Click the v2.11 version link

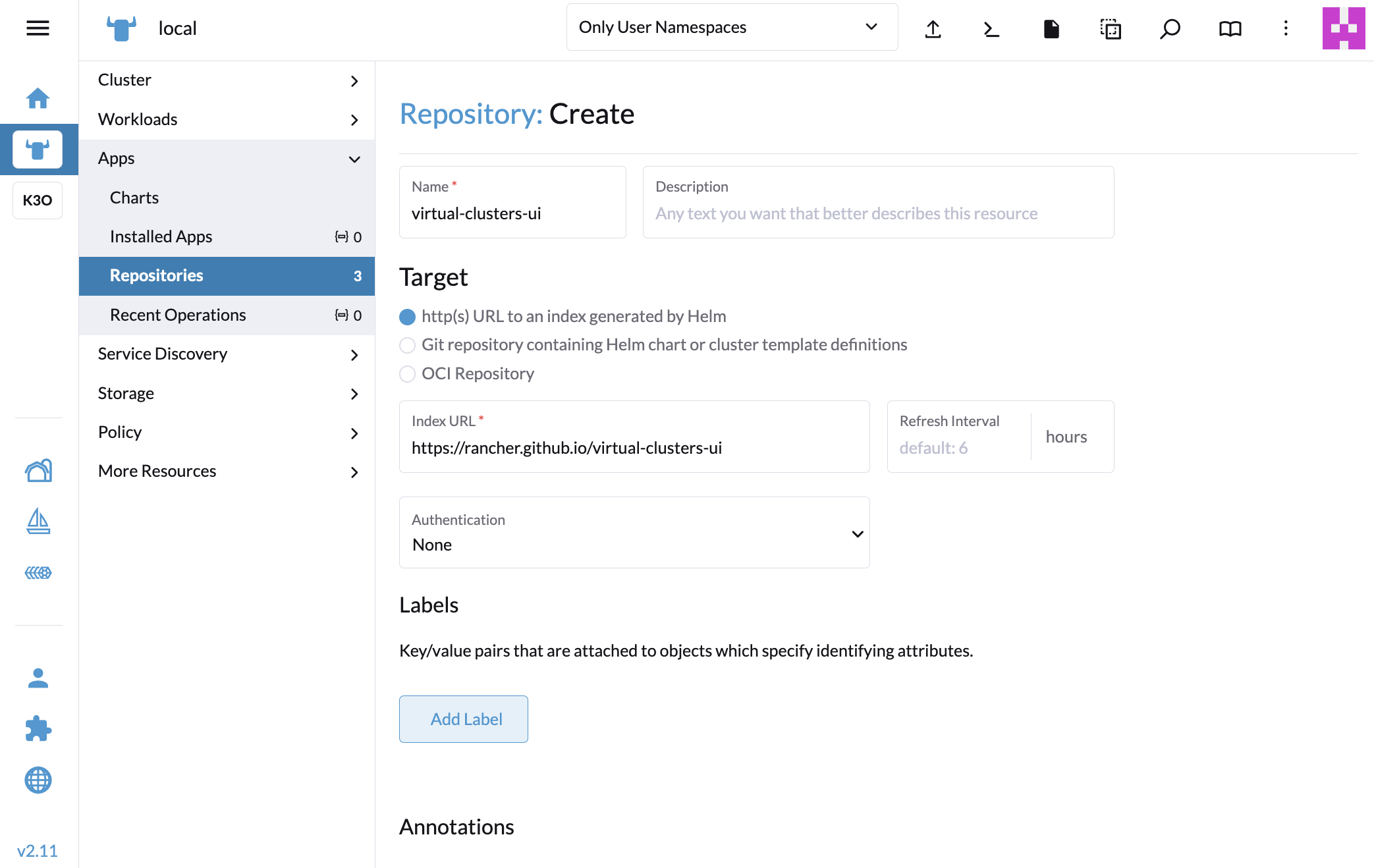(38, 851)
